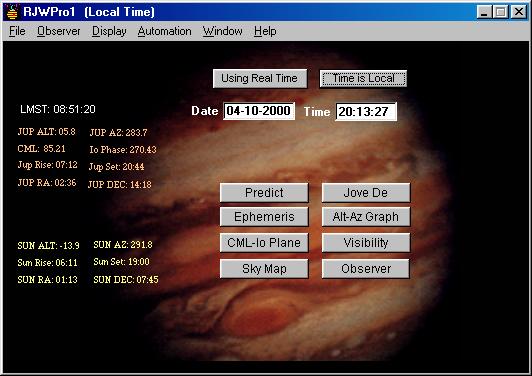Open the File menu
The width and height of the screenshot is (532, 376).
(x=17, y=31)
